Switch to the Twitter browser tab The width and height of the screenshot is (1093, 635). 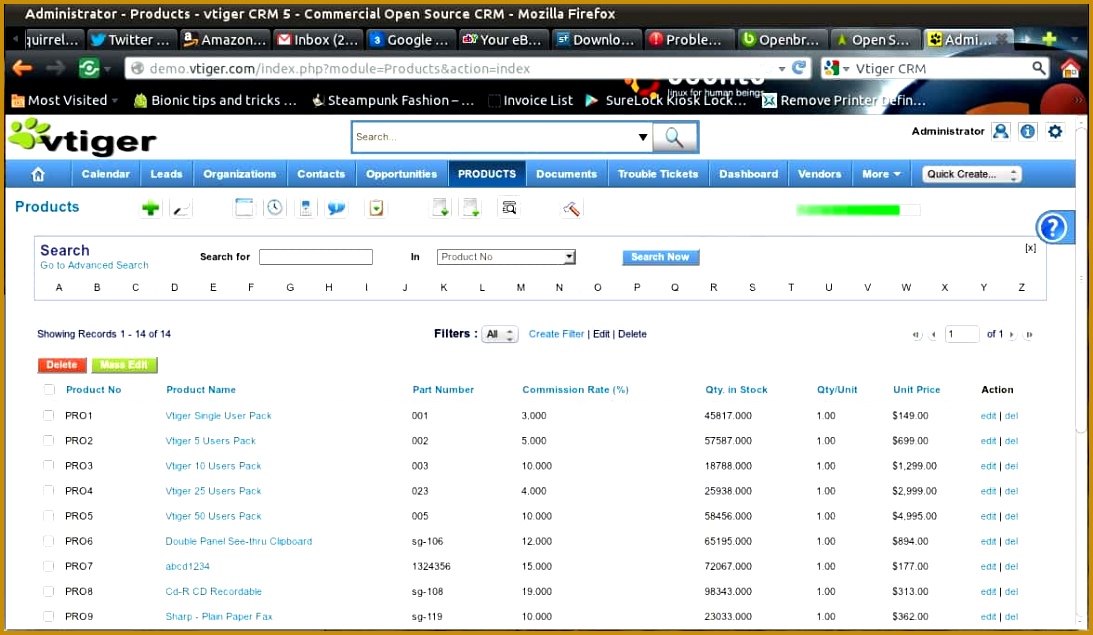coord(131,40)
